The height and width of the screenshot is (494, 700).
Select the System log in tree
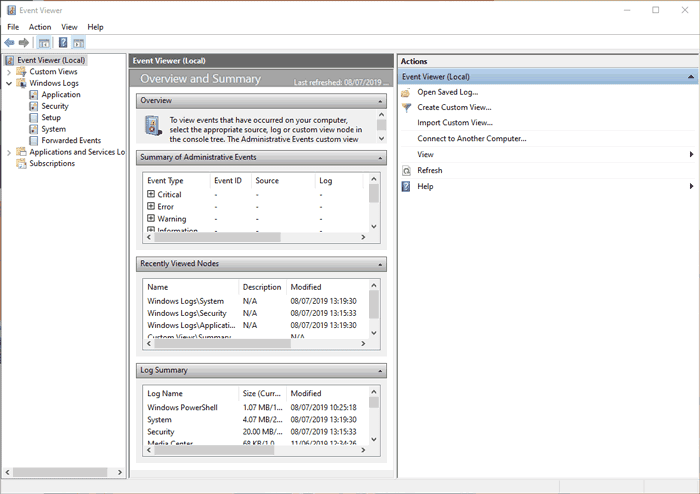point(53,129)
